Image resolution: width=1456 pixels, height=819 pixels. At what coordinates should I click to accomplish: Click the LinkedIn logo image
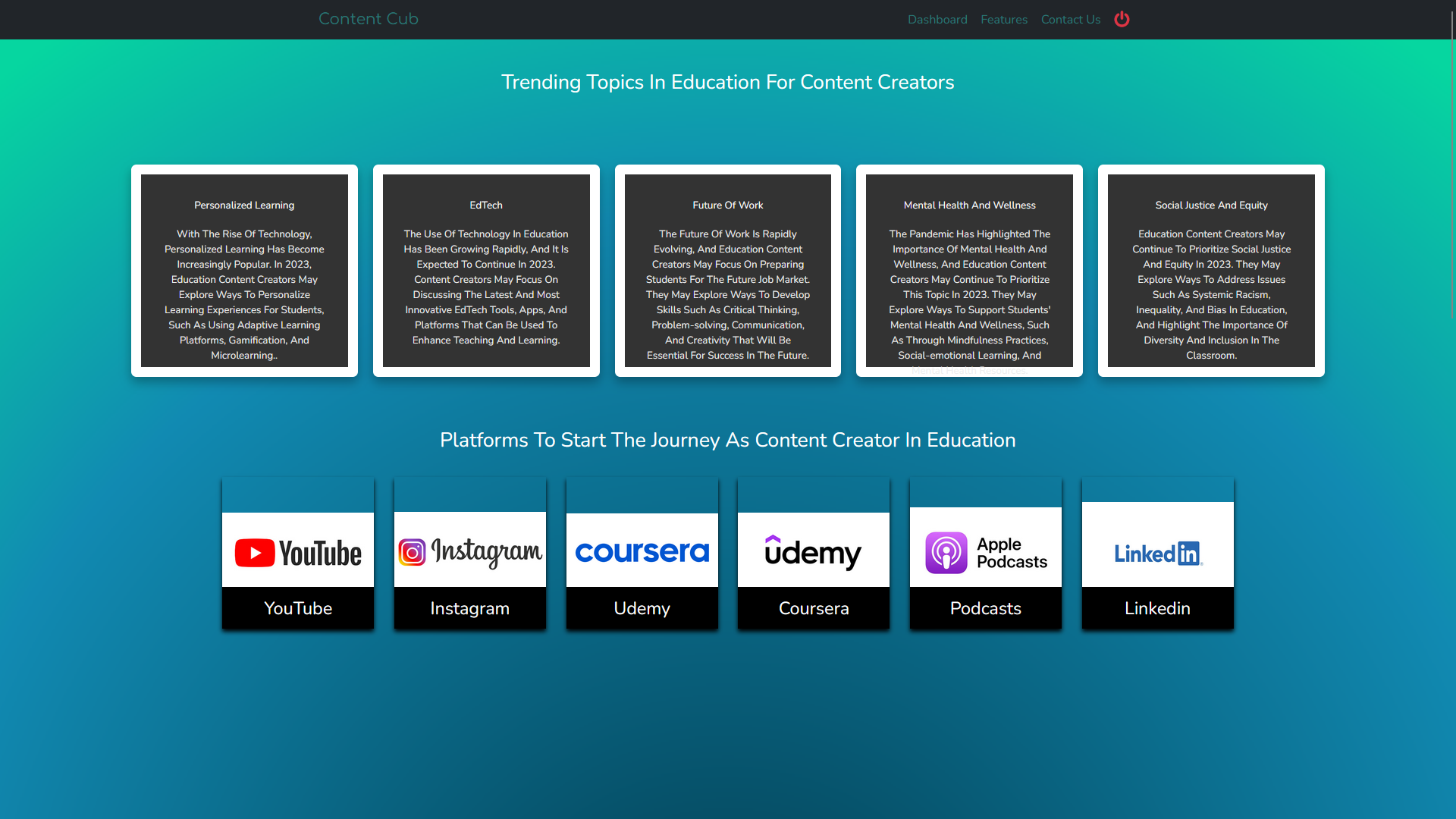[1158, 553]
